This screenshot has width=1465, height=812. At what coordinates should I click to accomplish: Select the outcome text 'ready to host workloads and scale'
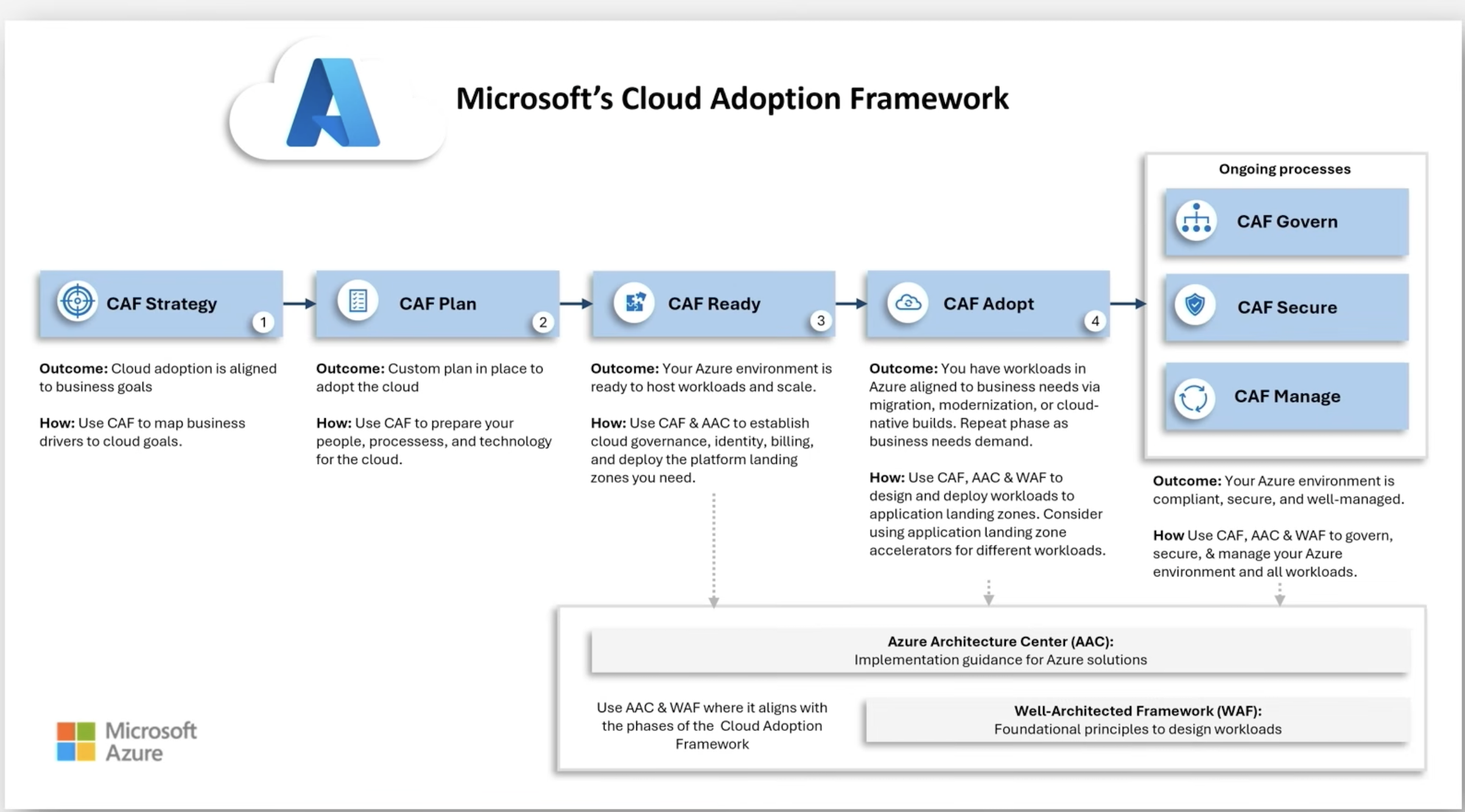(x=711, y=377)
